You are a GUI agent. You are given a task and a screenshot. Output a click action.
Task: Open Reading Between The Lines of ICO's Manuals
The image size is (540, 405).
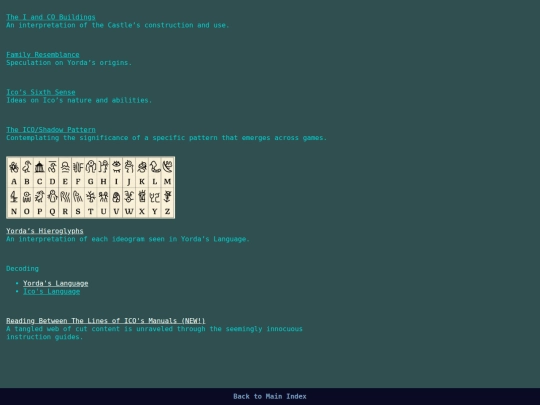(x=105, y=321)
